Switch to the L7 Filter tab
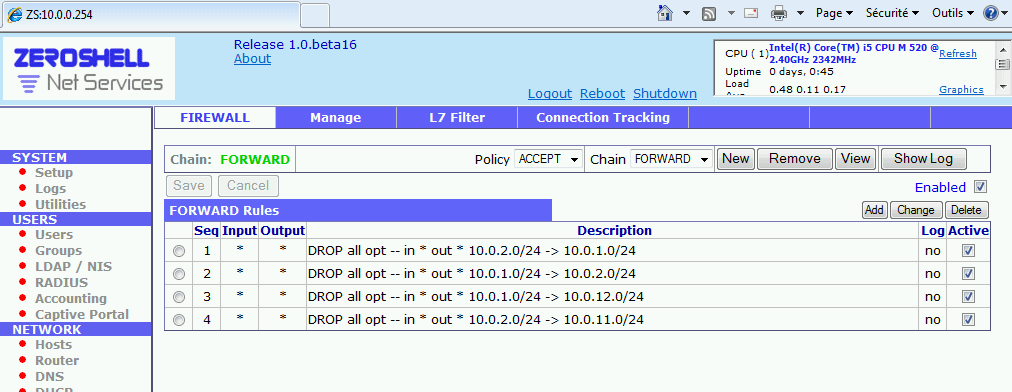Image resolution: width=1012 pixels, height=392 pixels. click(457, 118)
